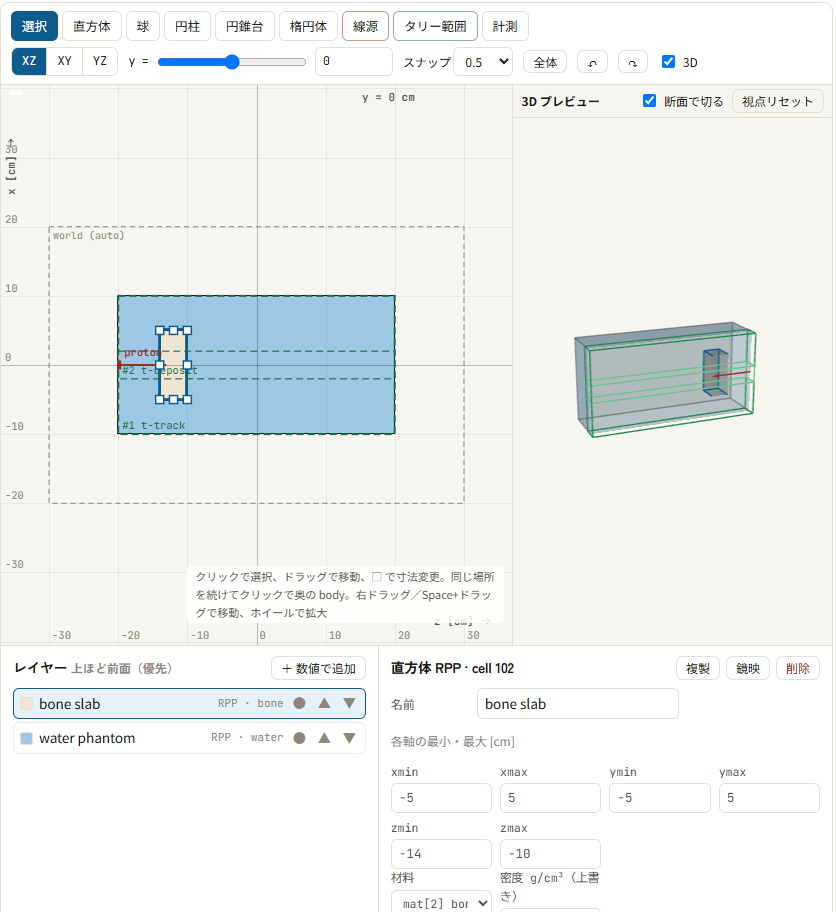This screenshot has width=836, height=912.
Task: Select the bone slab layer row
Action: click(x=189, y=704)
